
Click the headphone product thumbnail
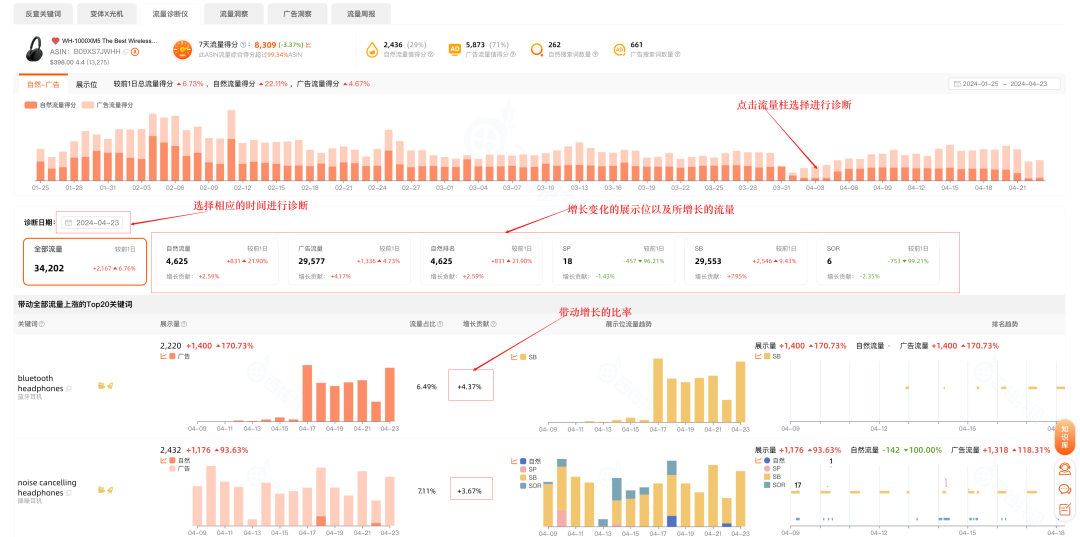click(x=33, y=52)
